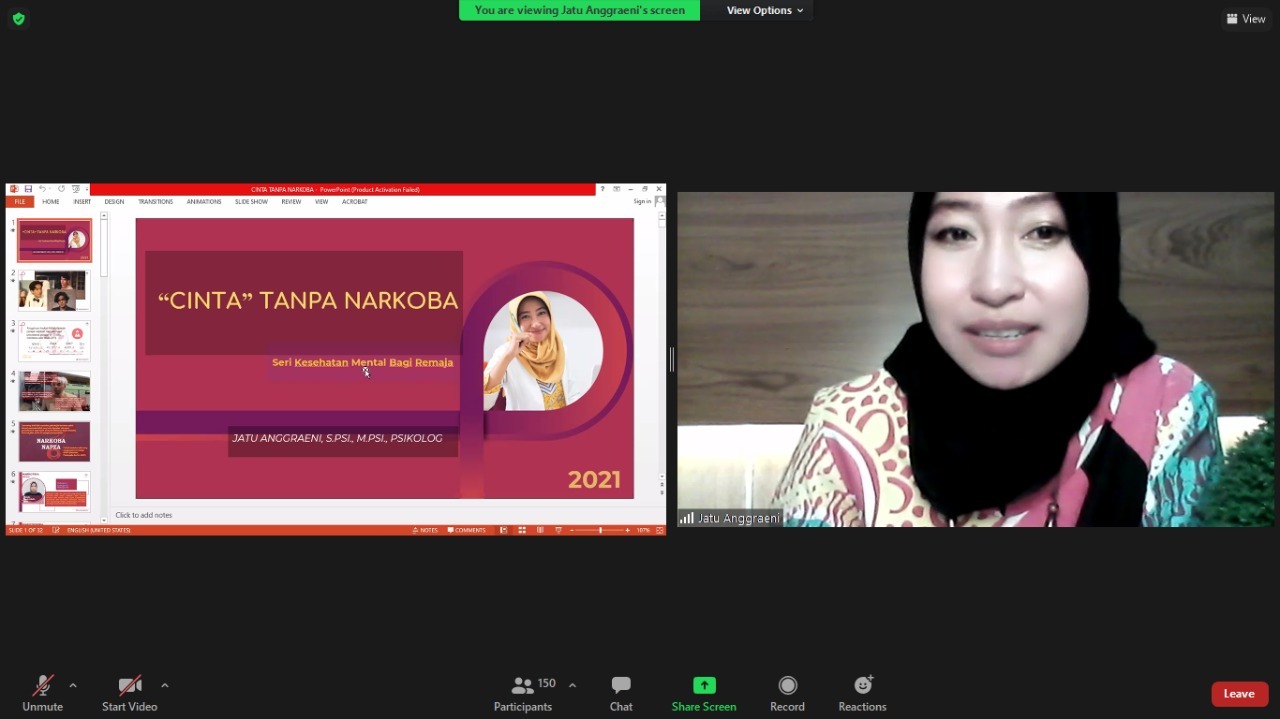Open the Participants panel
Image resolution: width=1280 pixels, height=719 pixels.
point(523,693)
